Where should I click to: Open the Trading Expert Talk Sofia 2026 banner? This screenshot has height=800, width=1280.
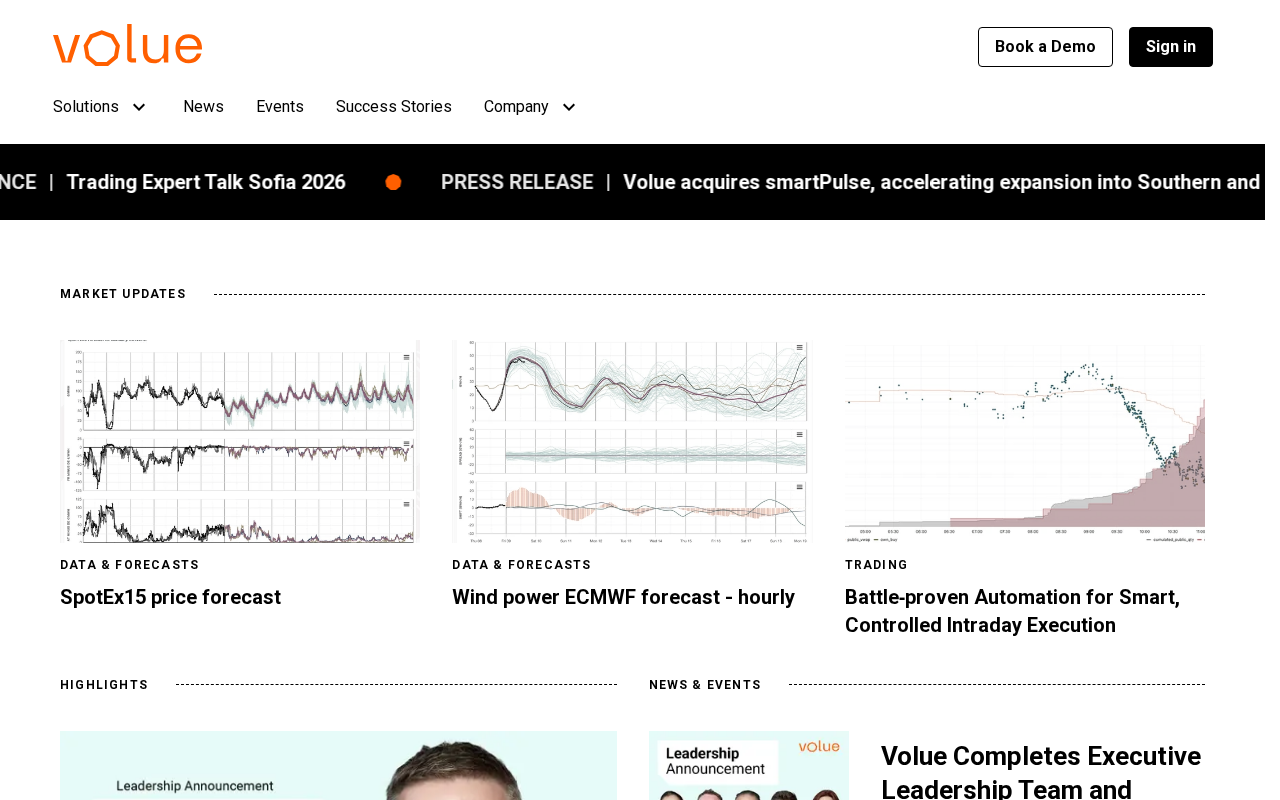coord(206,182)
